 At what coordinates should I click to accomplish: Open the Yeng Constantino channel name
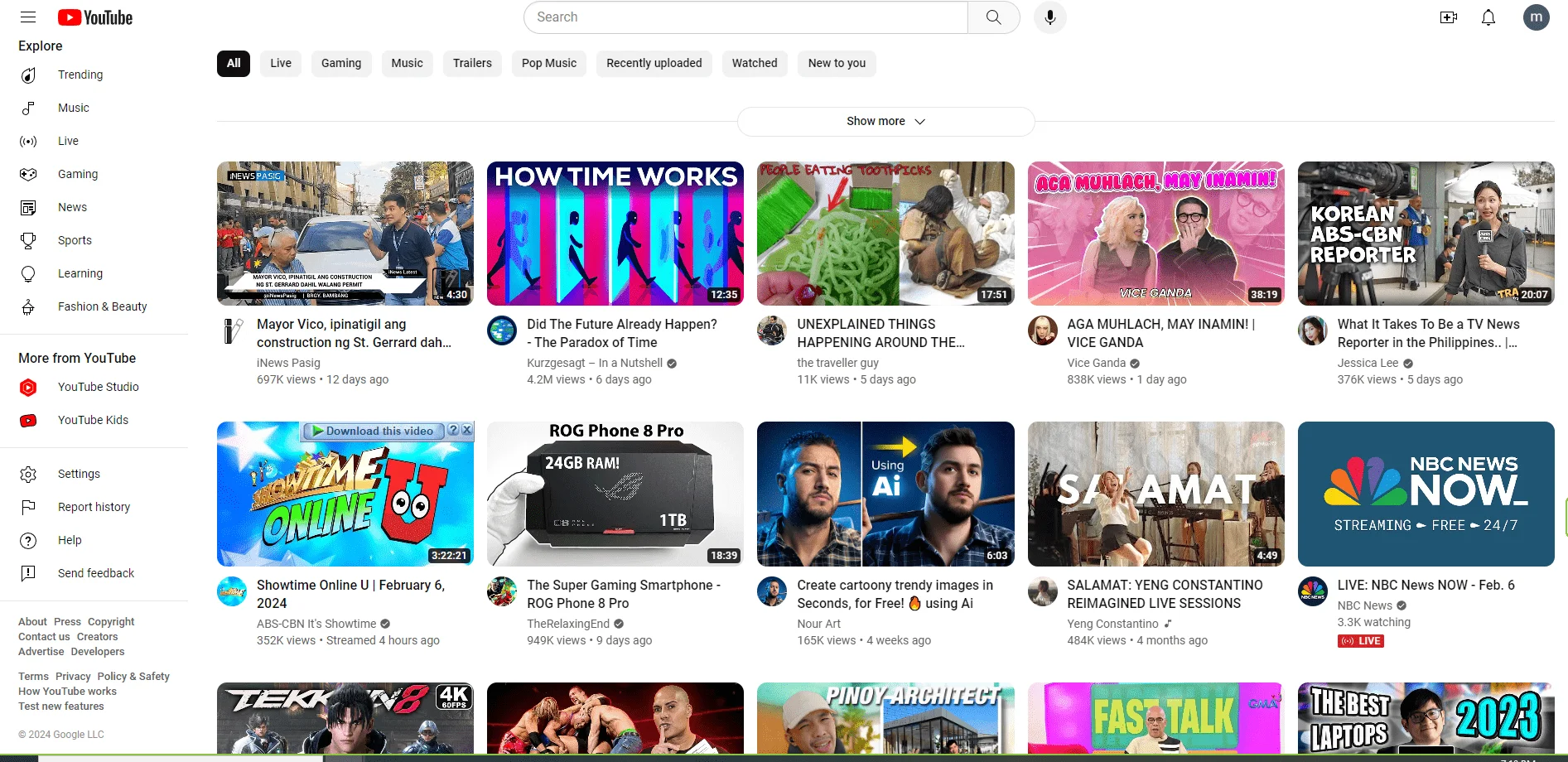[1112, 624]
